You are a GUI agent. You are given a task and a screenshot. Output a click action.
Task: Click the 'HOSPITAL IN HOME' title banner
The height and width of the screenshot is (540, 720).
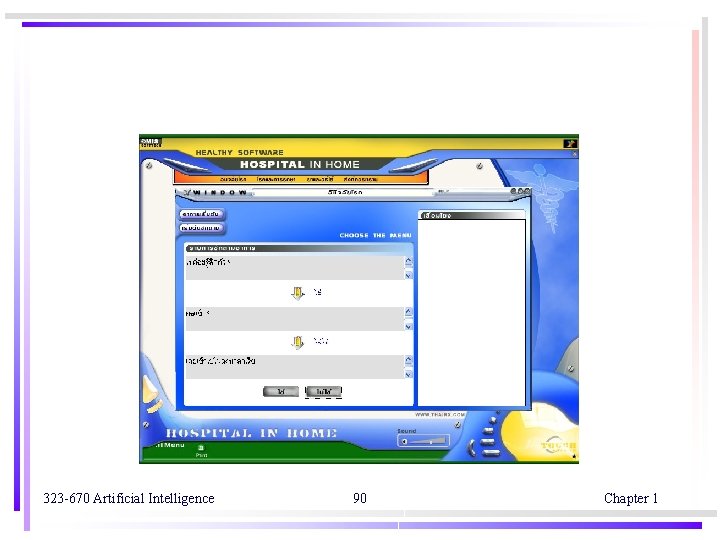pyautogui.click(x=299, y=164)
